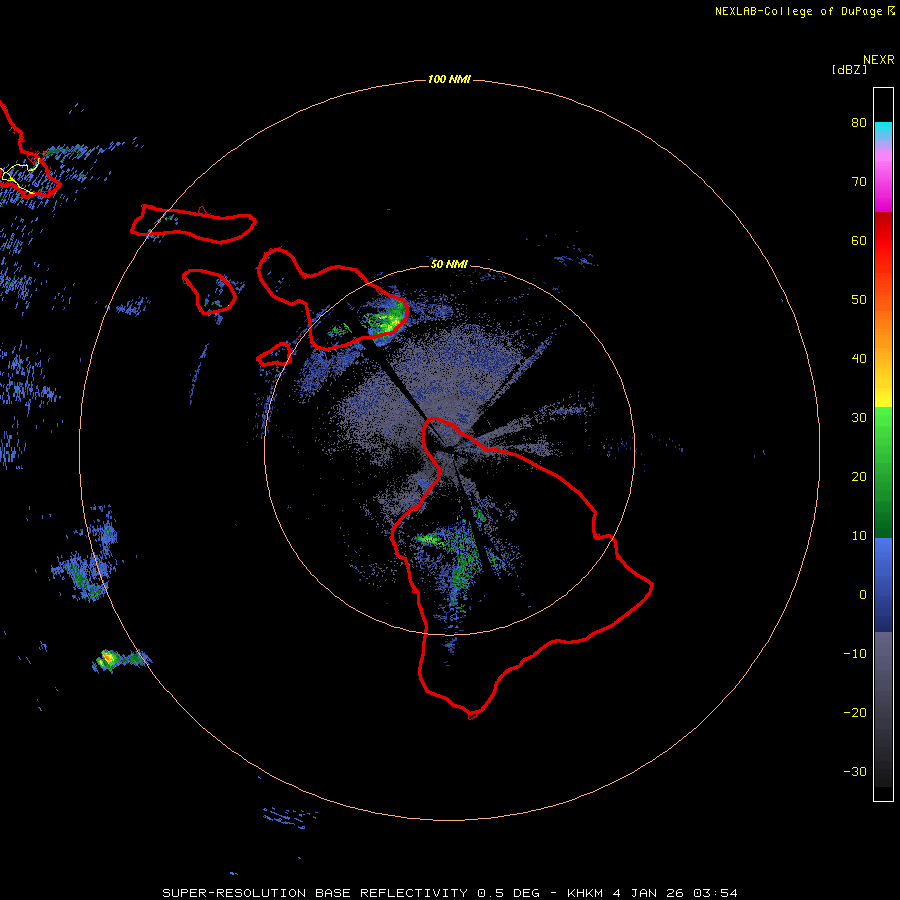Click the gray band of the color bar
This screenshot has height=900, width=900.
[x=883, y=709]
